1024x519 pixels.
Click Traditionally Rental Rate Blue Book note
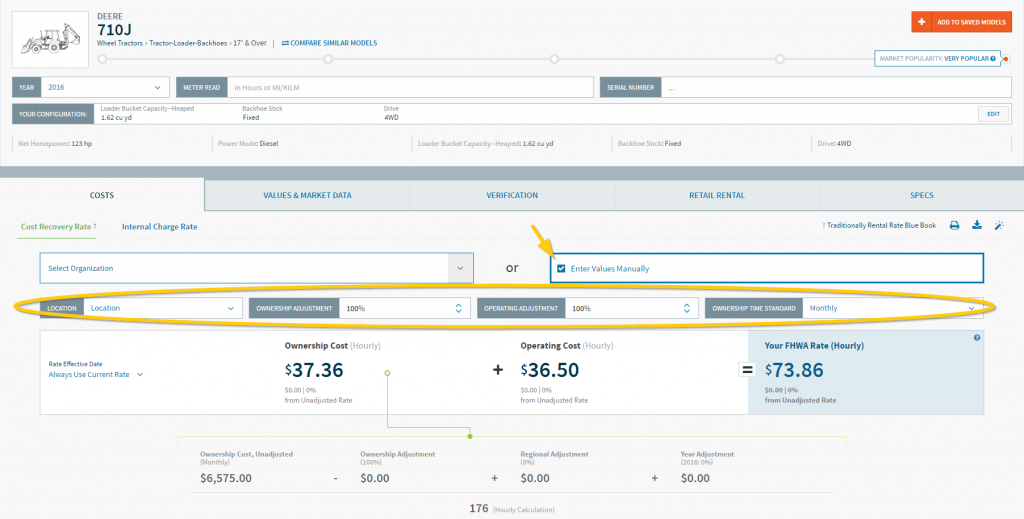coord(879,225)
